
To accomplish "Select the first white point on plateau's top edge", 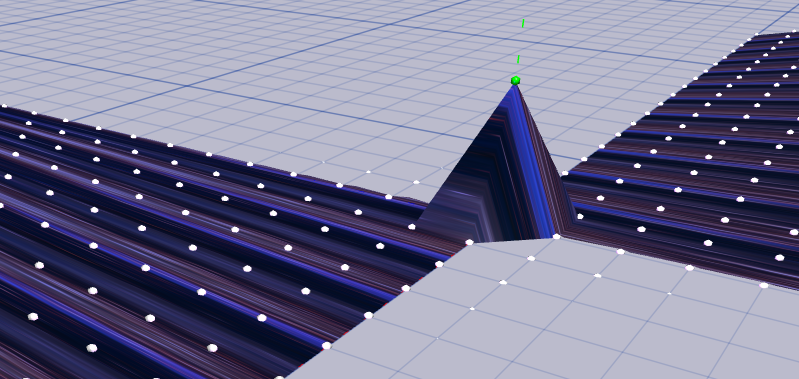I will [x=531, y=258].
